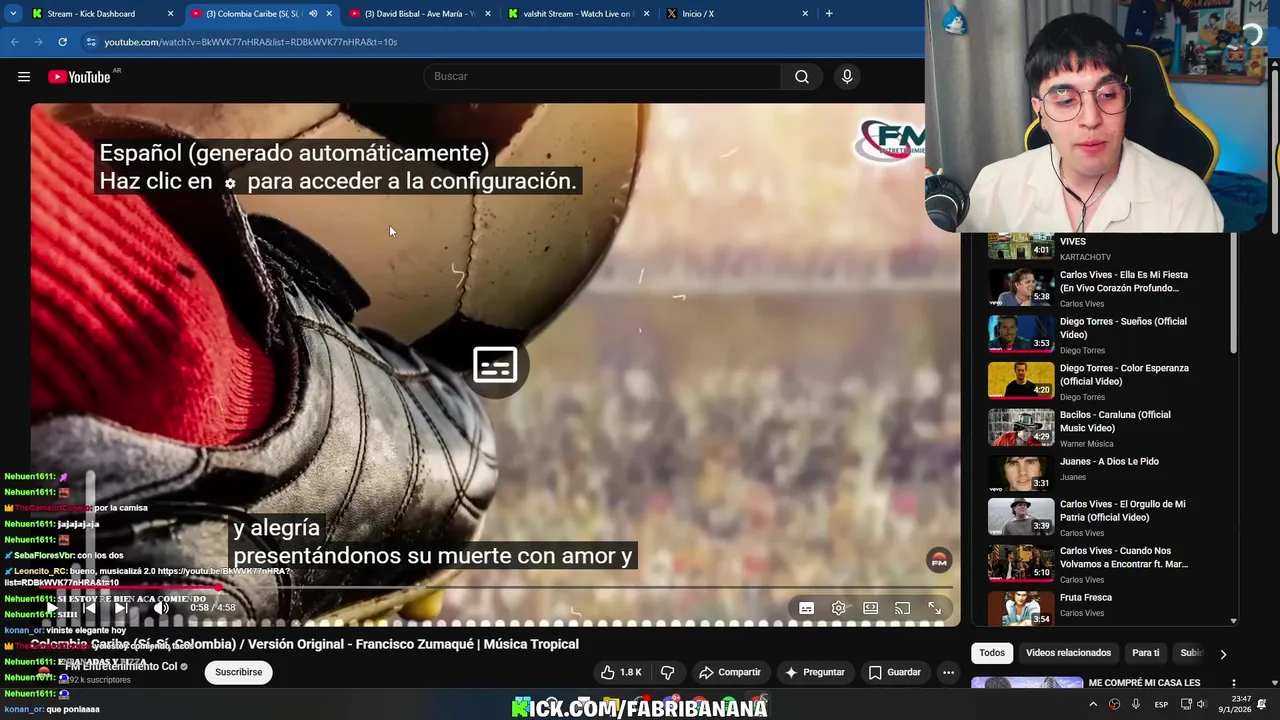Open Bacilos - Caraluna music video
1280x720 pixels.
click(x=1105, y=428)
